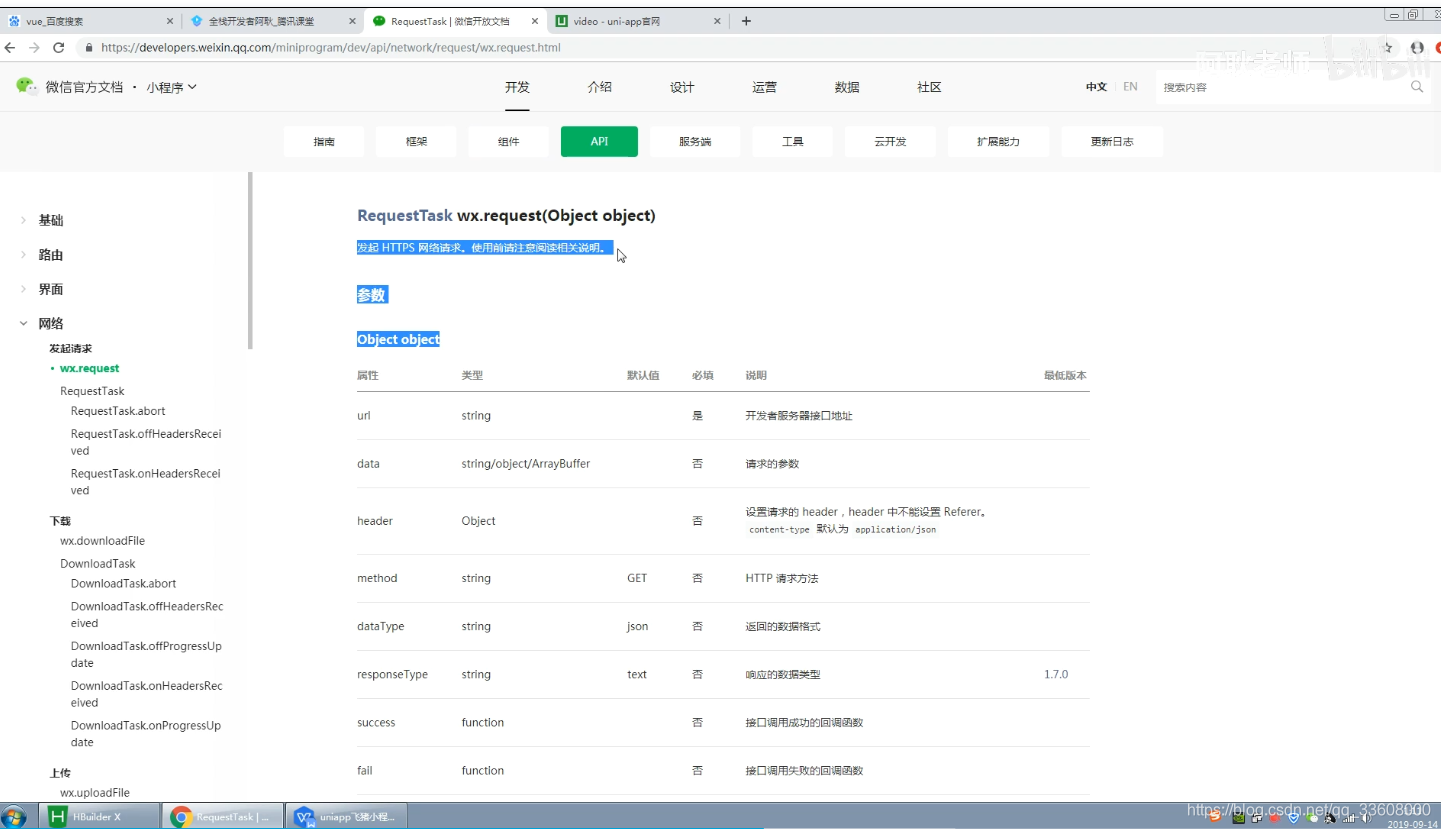The width and height of the screenshot is (1441, 829).
Task: Click the browser address bar URL
Action: (330, 47)
